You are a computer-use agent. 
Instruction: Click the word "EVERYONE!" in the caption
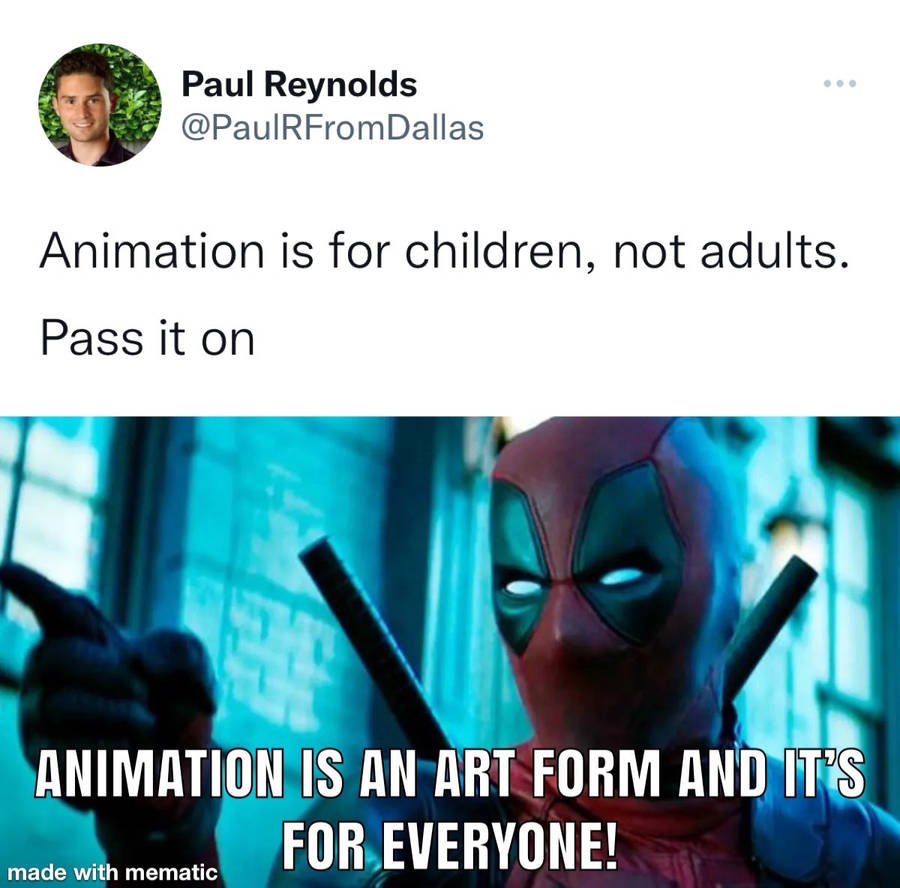point(498,845)
